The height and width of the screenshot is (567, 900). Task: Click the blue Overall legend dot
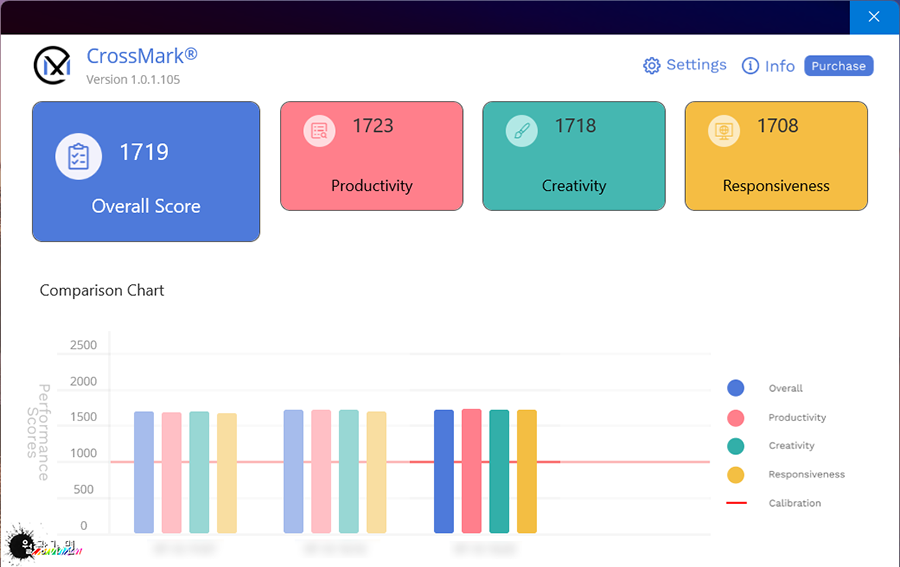(735, 388)
